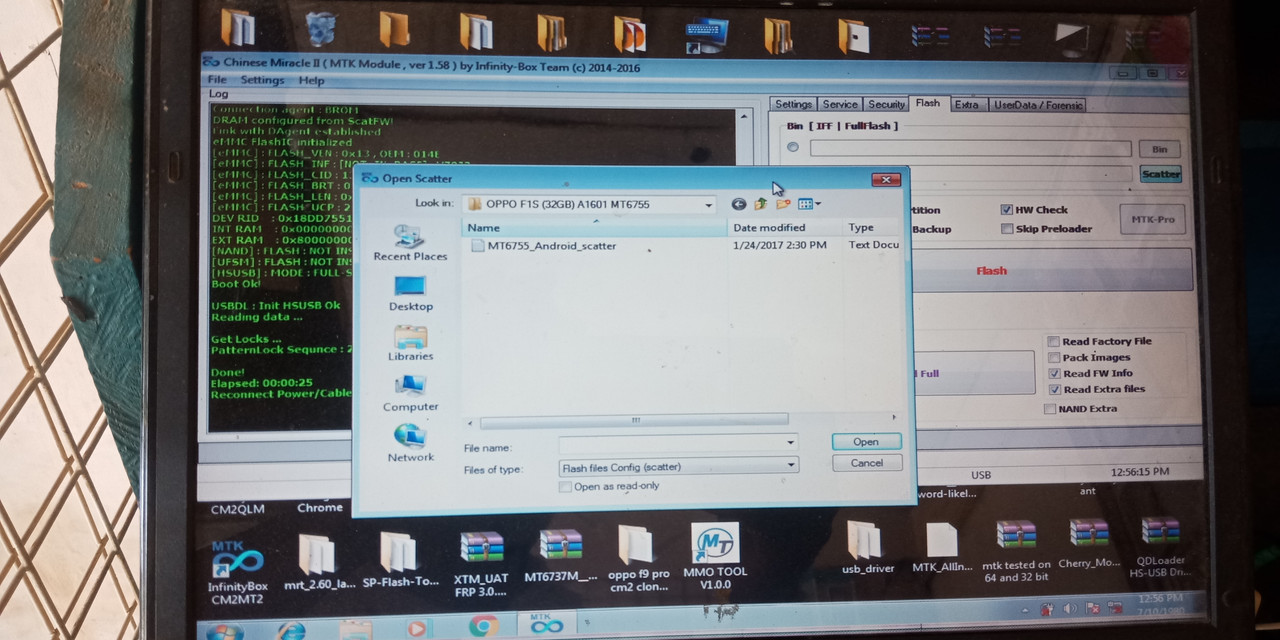Open the view menu icon in the dialog
Viewport: 1280px width, 640px height.
[809, 204]
